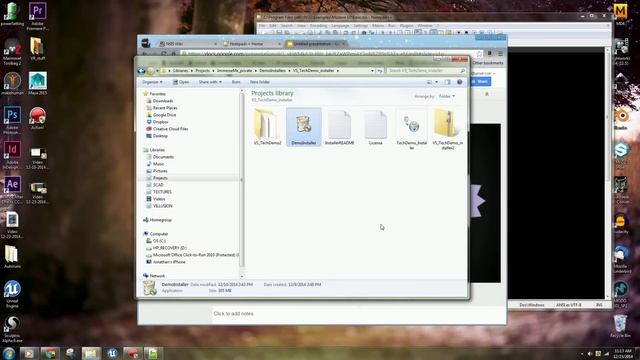Open the Maya 2015 desktop shortcut
This screenshot has height=360, width=640.
38,84
